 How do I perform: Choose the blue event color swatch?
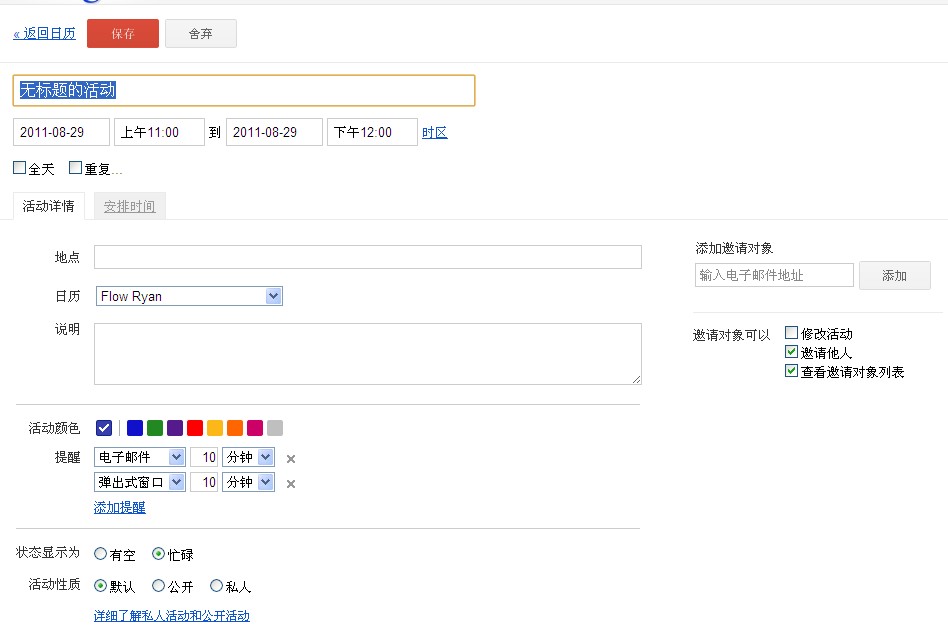point(135,428)
